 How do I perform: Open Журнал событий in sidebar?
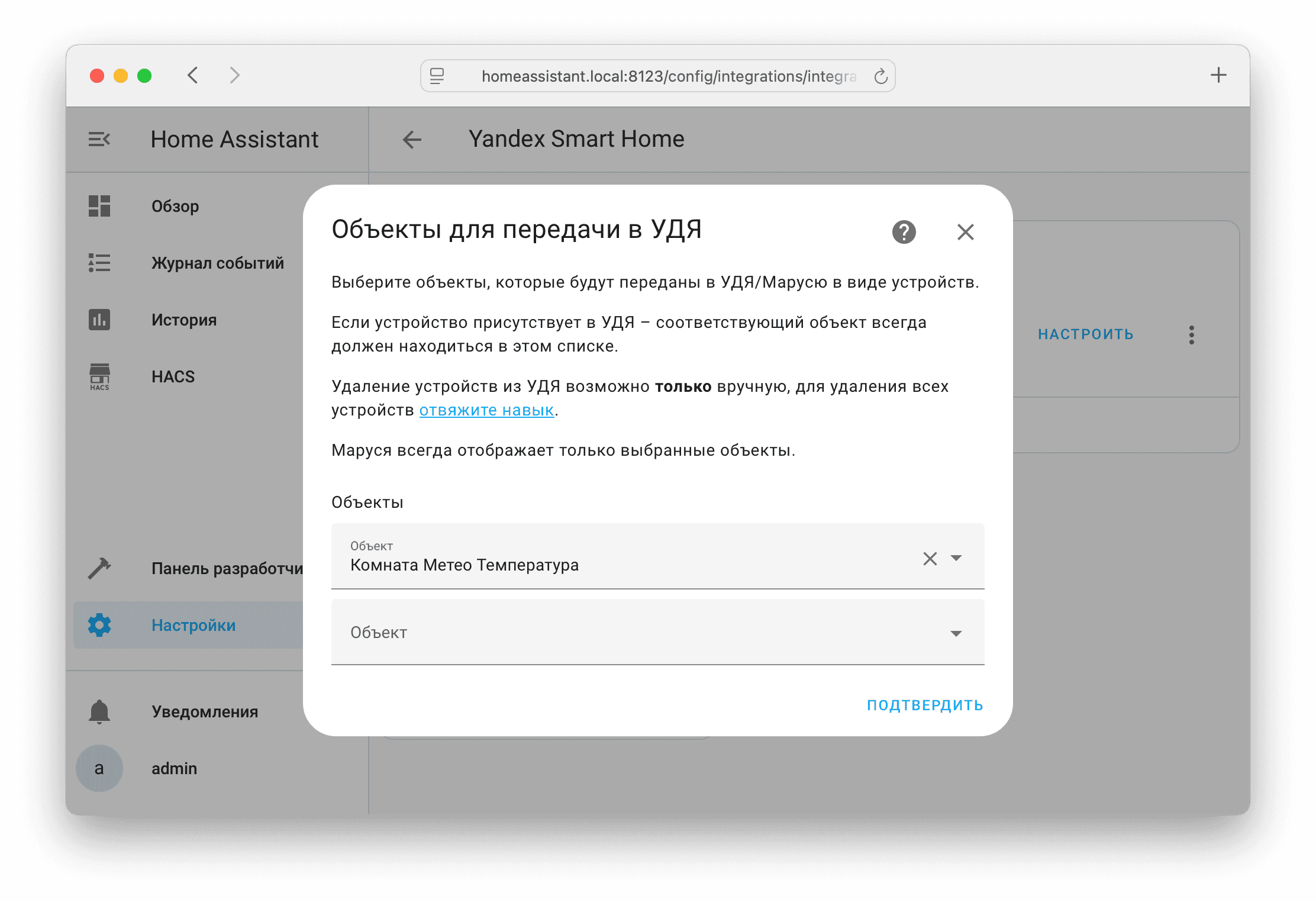coord(217,263)
